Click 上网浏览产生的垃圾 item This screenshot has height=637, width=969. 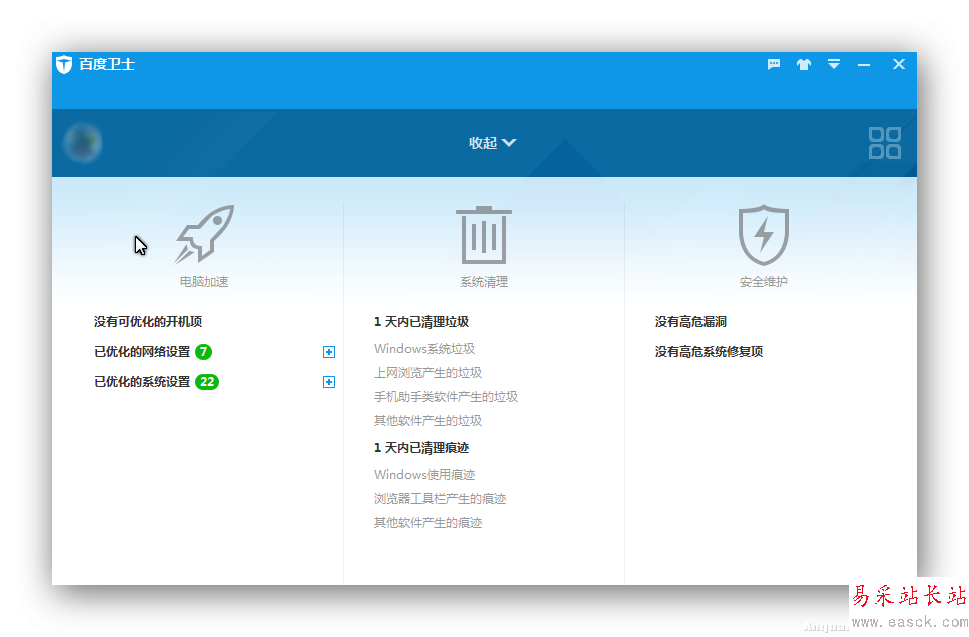(x=428, y=373)
